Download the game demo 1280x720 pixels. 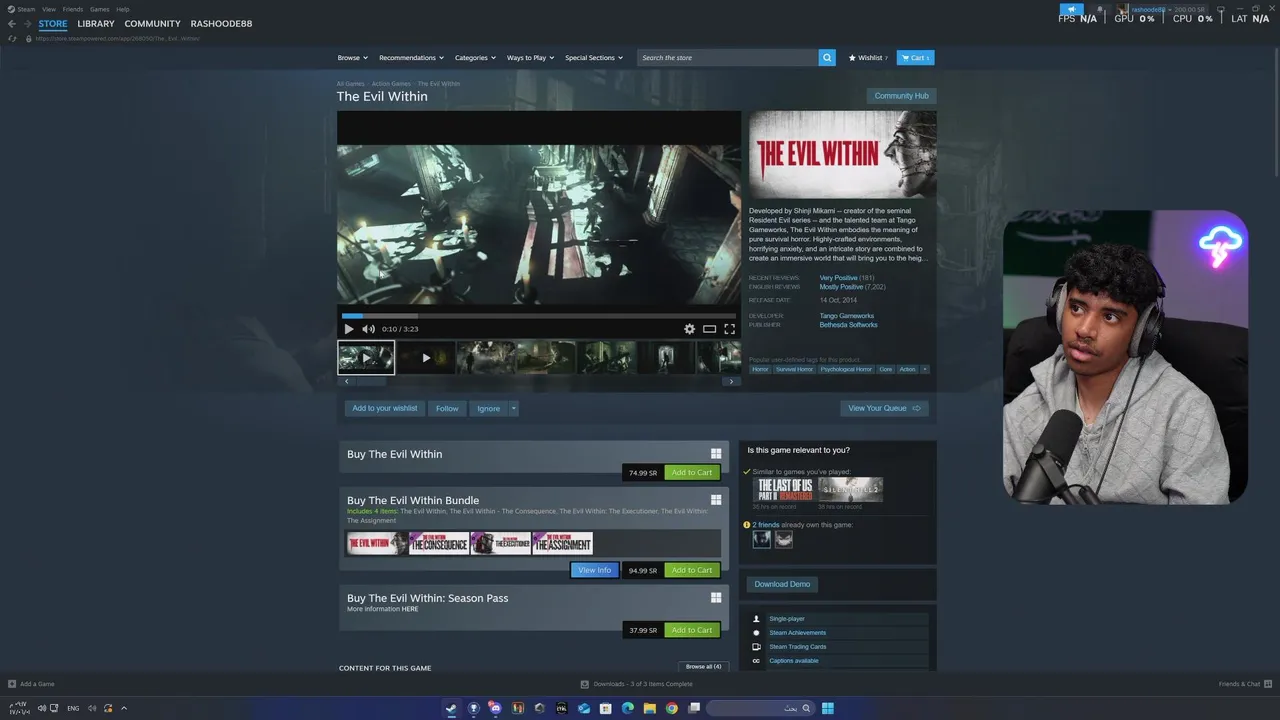pyautogui.click(x=782, y=584)
